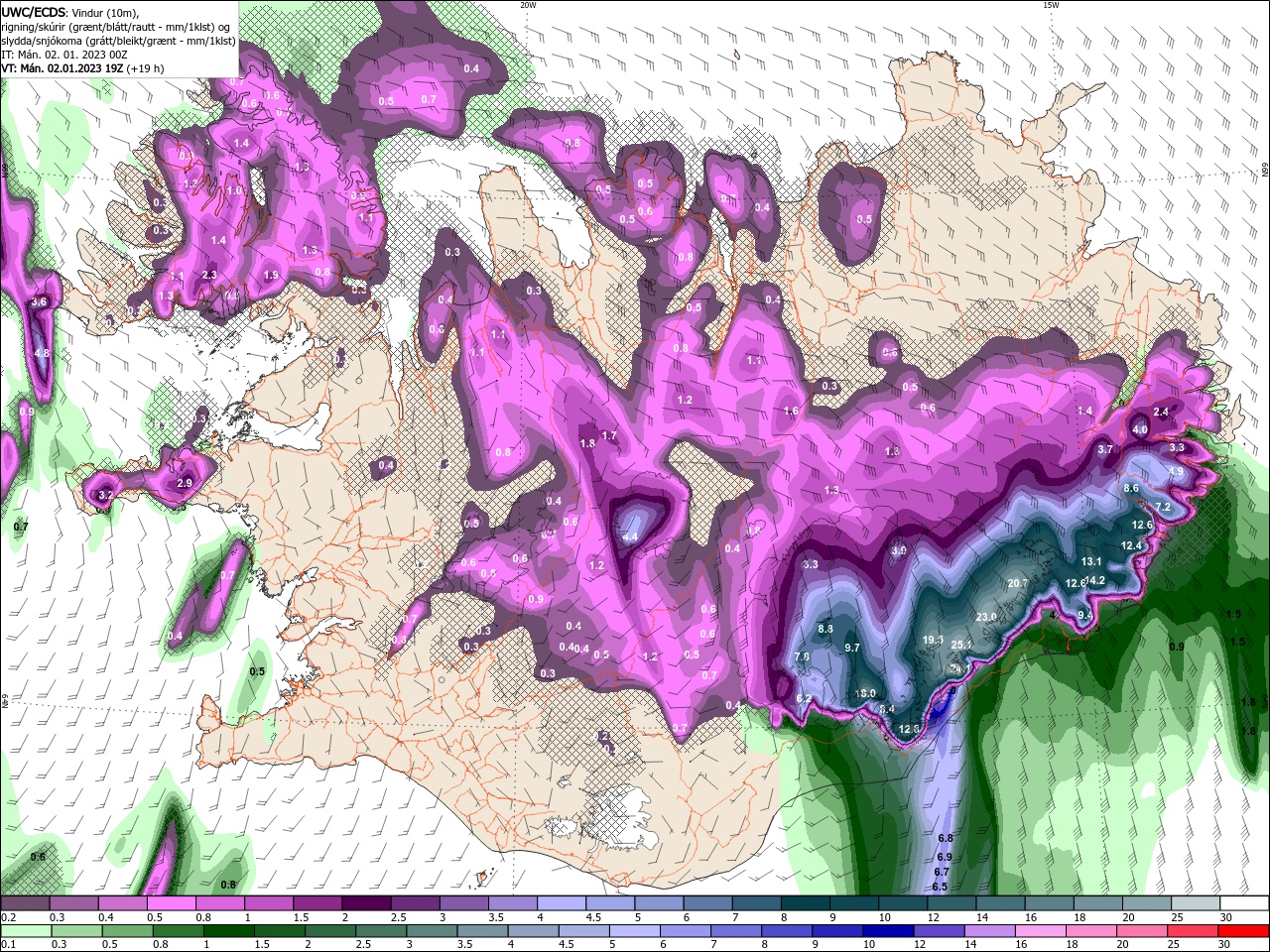1270x952 pixels.
Task: Click the initial time 'IT: Mán. 02. 01. 2023 00Z'
Action: 63,54
